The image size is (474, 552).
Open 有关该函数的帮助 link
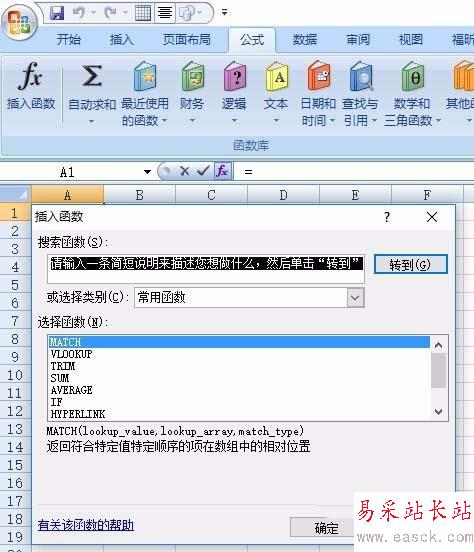coord(86,525)
